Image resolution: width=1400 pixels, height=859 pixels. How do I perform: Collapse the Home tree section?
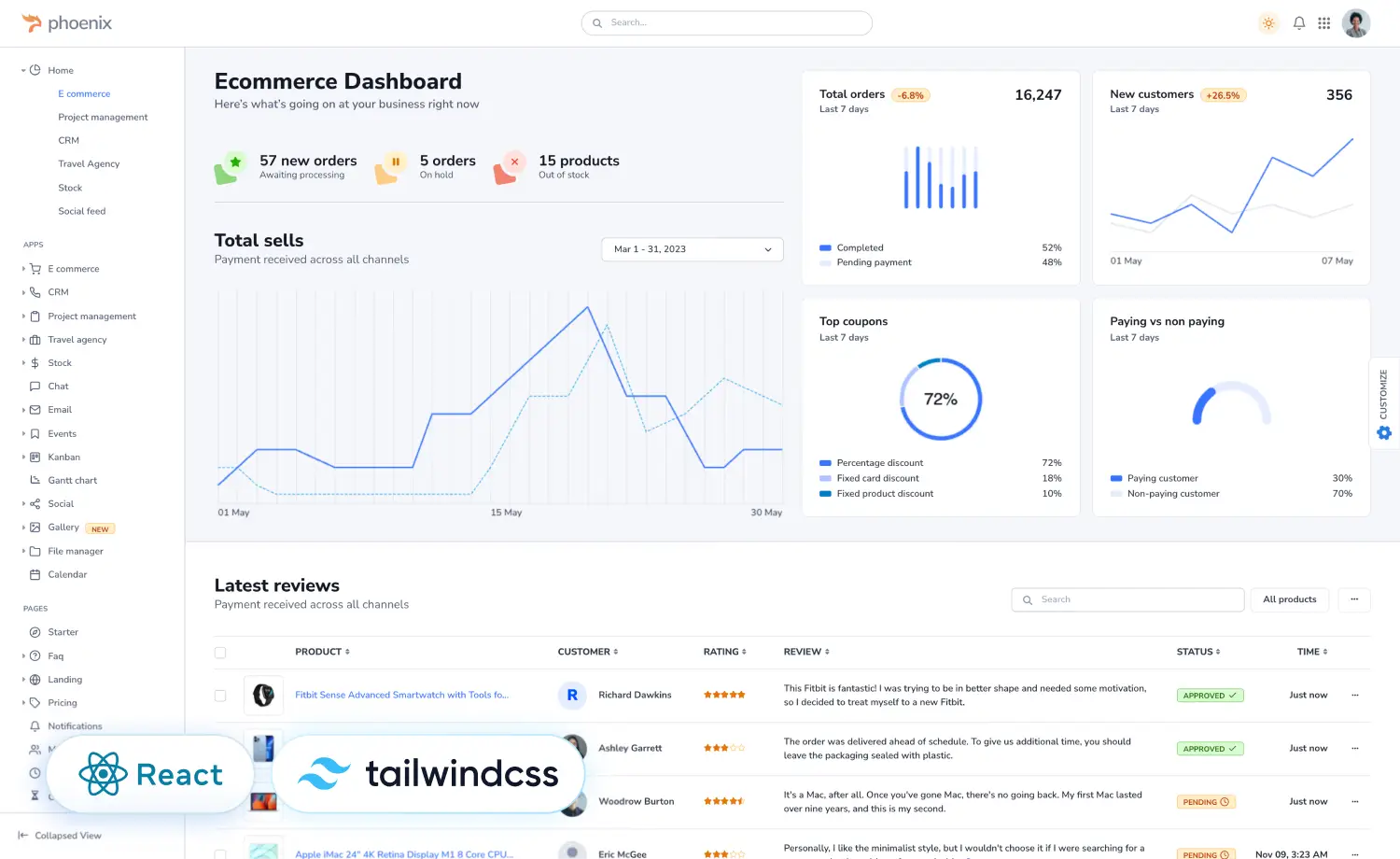[x=23, y=70]
